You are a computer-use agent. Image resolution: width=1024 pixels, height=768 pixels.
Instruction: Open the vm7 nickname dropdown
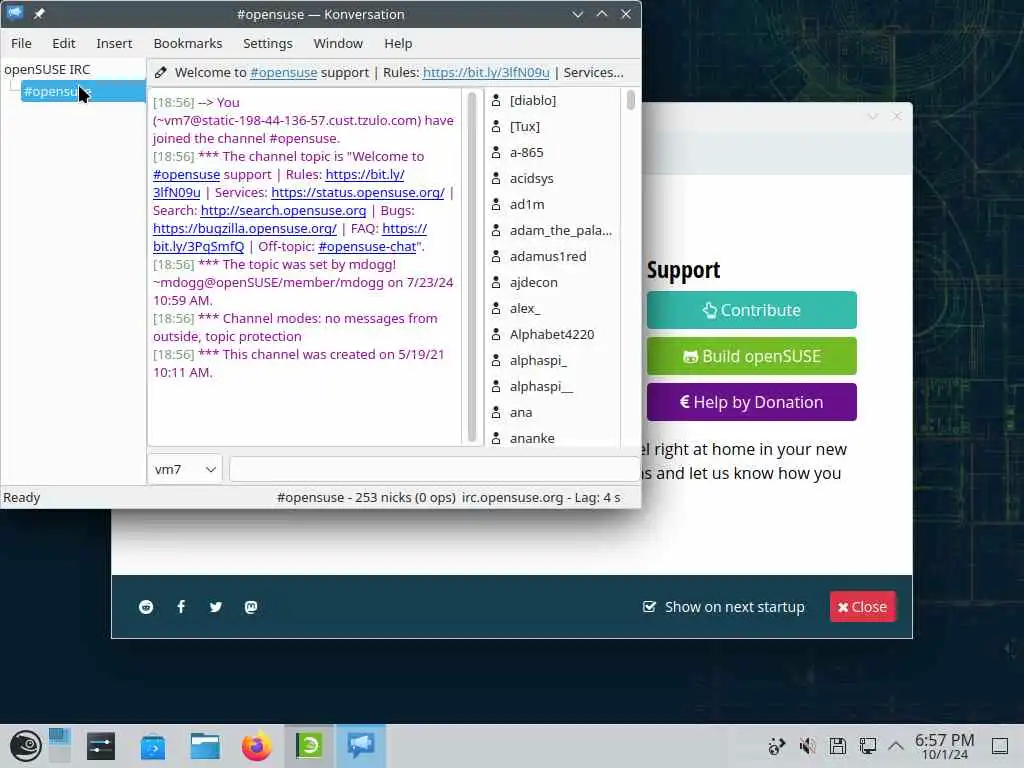click(x=185, y=470)
